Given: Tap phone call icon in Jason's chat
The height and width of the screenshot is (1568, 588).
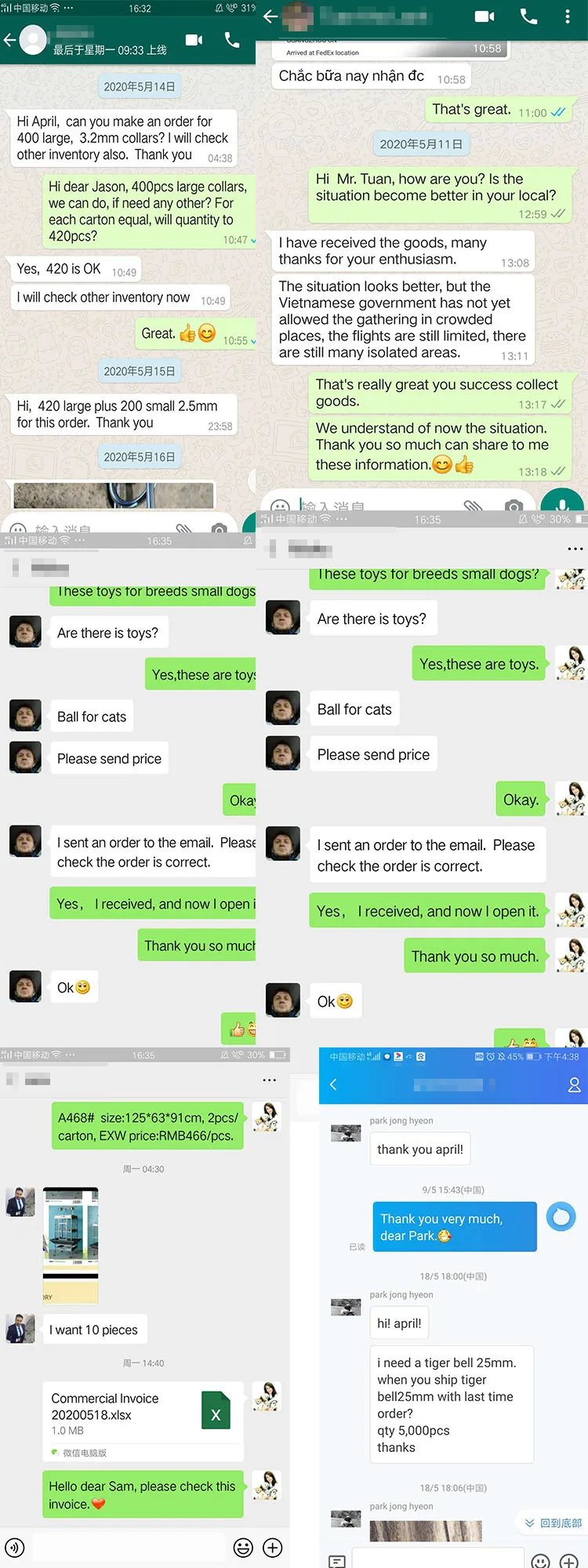Looking at the screenshot, I should pyautogui.click(x=232, y=40).
